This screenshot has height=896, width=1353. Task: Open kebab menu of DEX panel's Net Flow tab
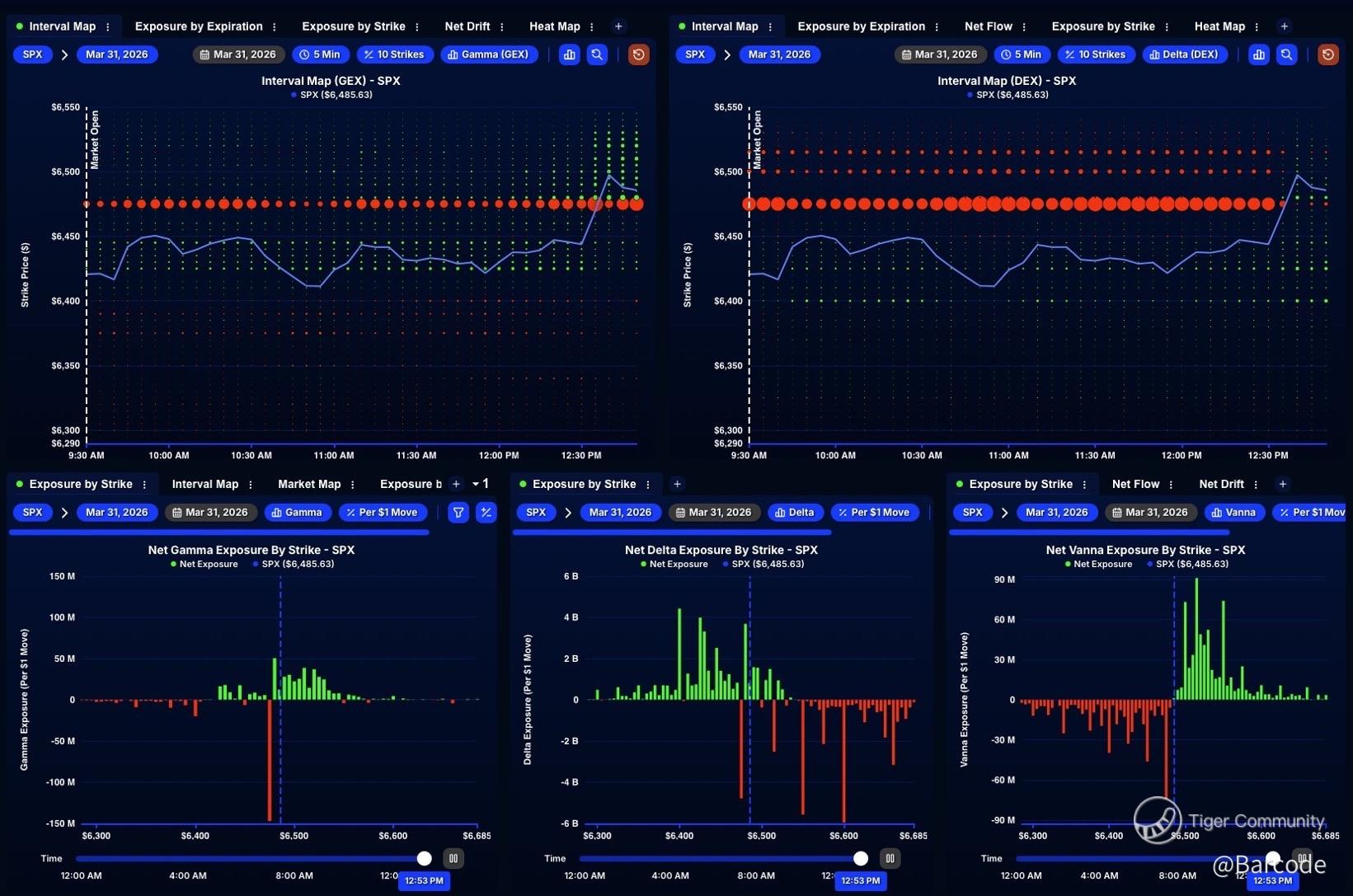coord(1024,26)
